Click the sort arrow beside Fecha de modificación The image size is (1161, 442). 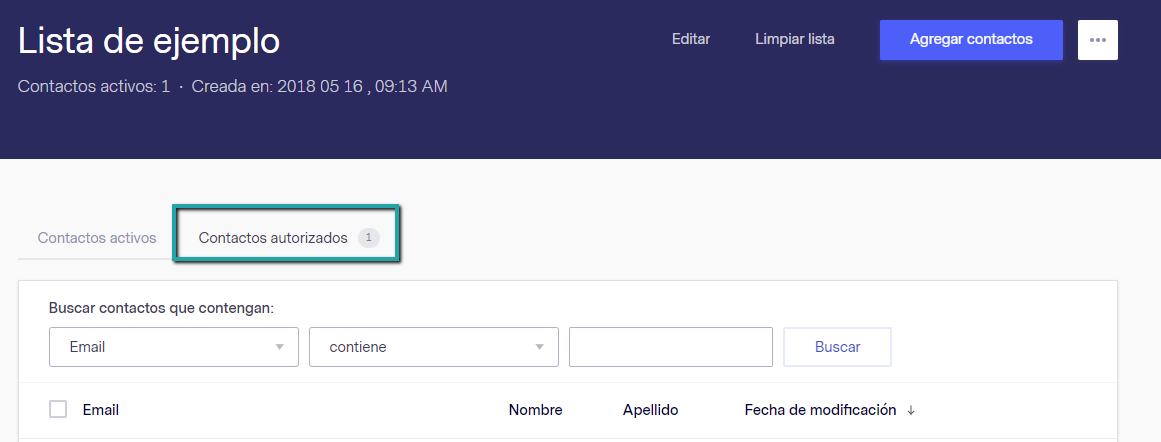point(911,411)
